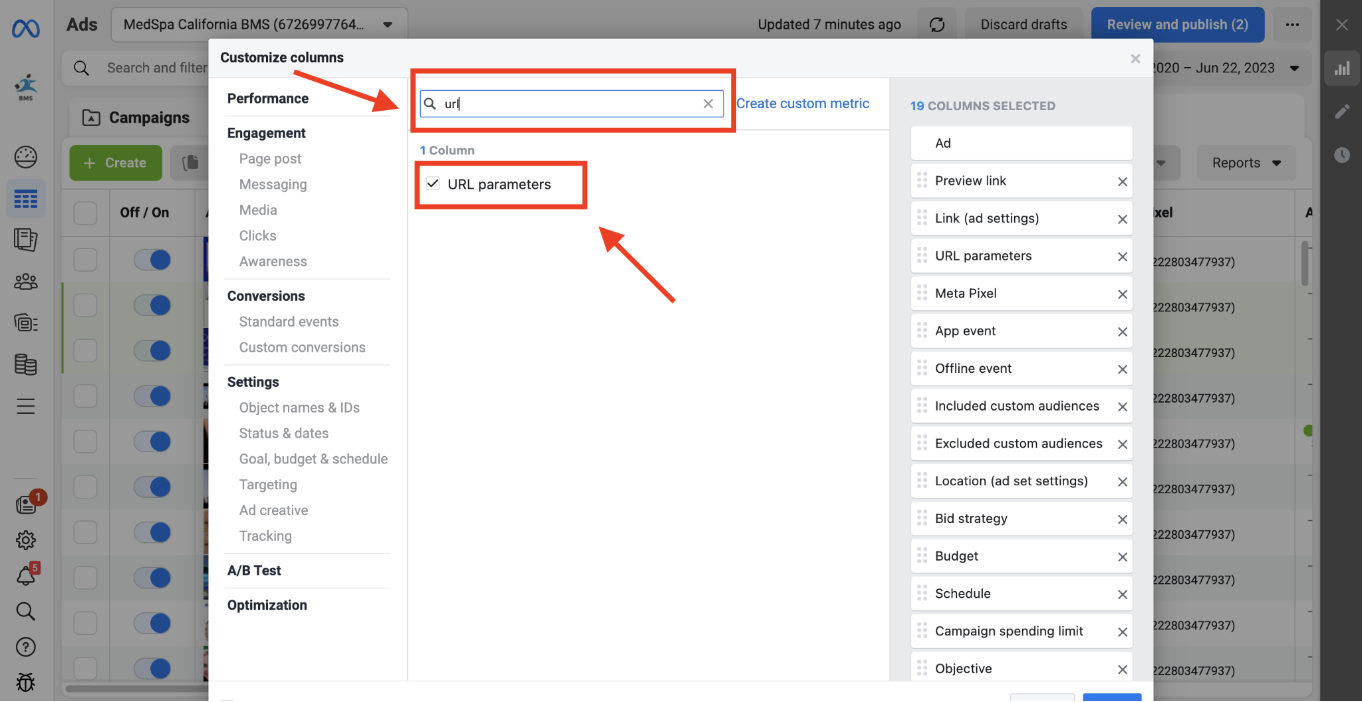The height and width of the screenshot is (702, 1362).
Task: Click the sidebar search magnifier icon
Action: (x=26, y=611)
